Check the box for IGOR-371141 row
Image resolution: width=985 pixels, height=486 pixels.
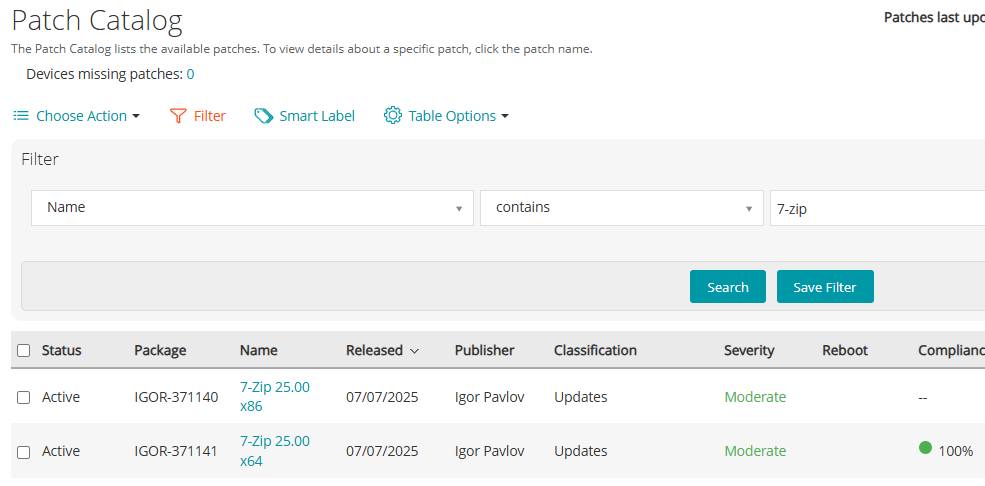[24, 451]
